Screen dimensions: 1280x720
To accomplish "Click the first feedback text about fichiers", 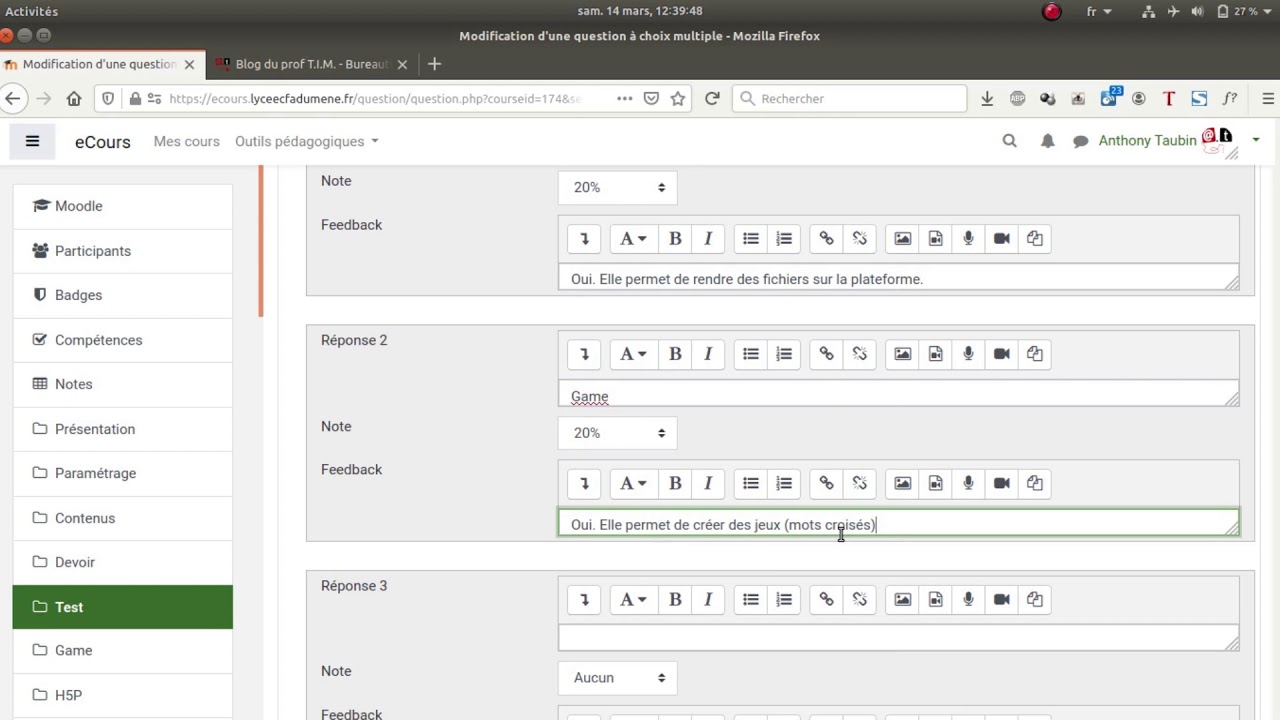I will 747,279.
